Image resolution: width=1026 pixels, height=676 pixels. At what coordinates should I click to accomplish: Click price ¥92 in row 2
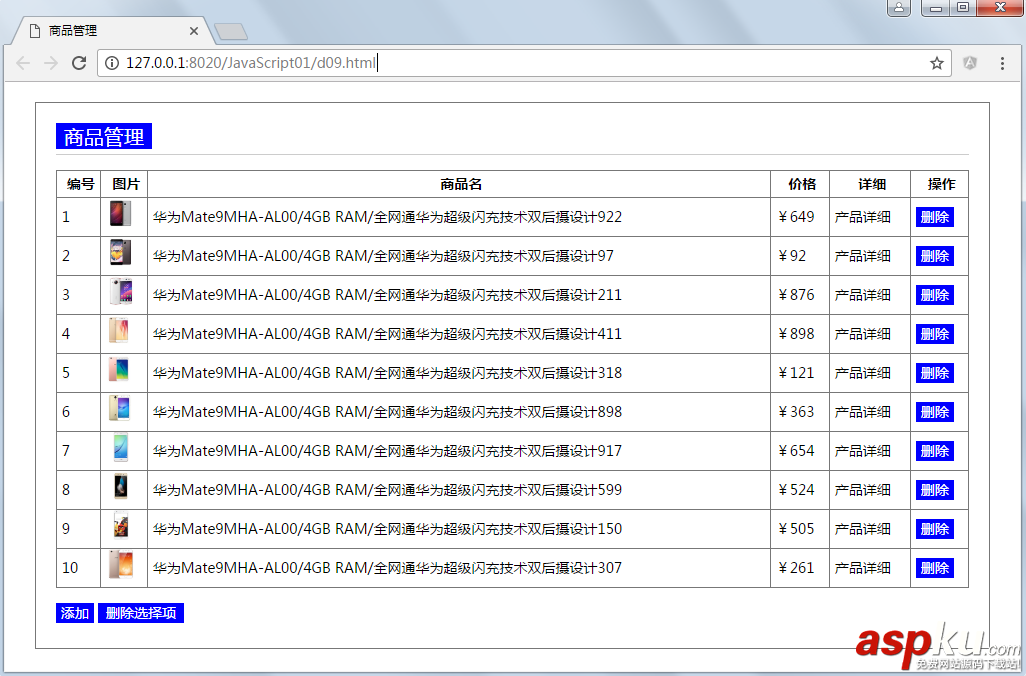coord(792,256)
